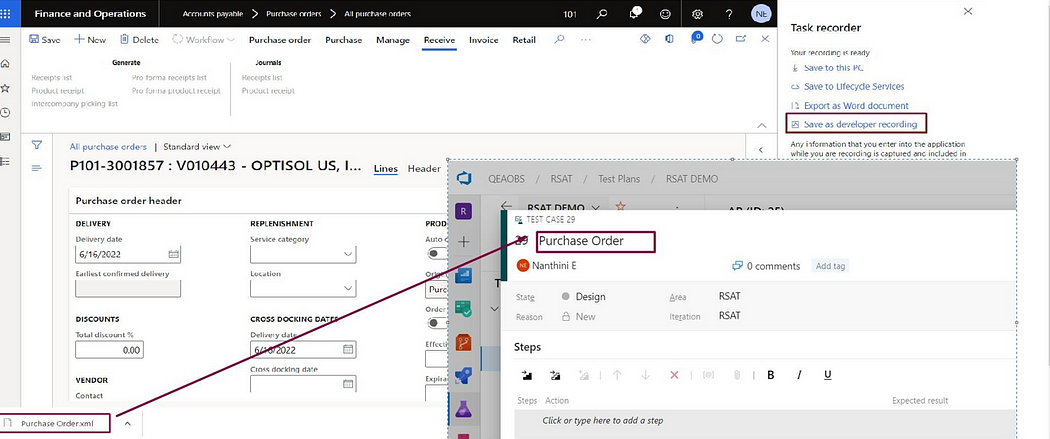The height and width of the screenshot is (439, 1050).
Task: Insert step icon in Steps toolbar
Action: pyautogui.click(x=526, y=375)
